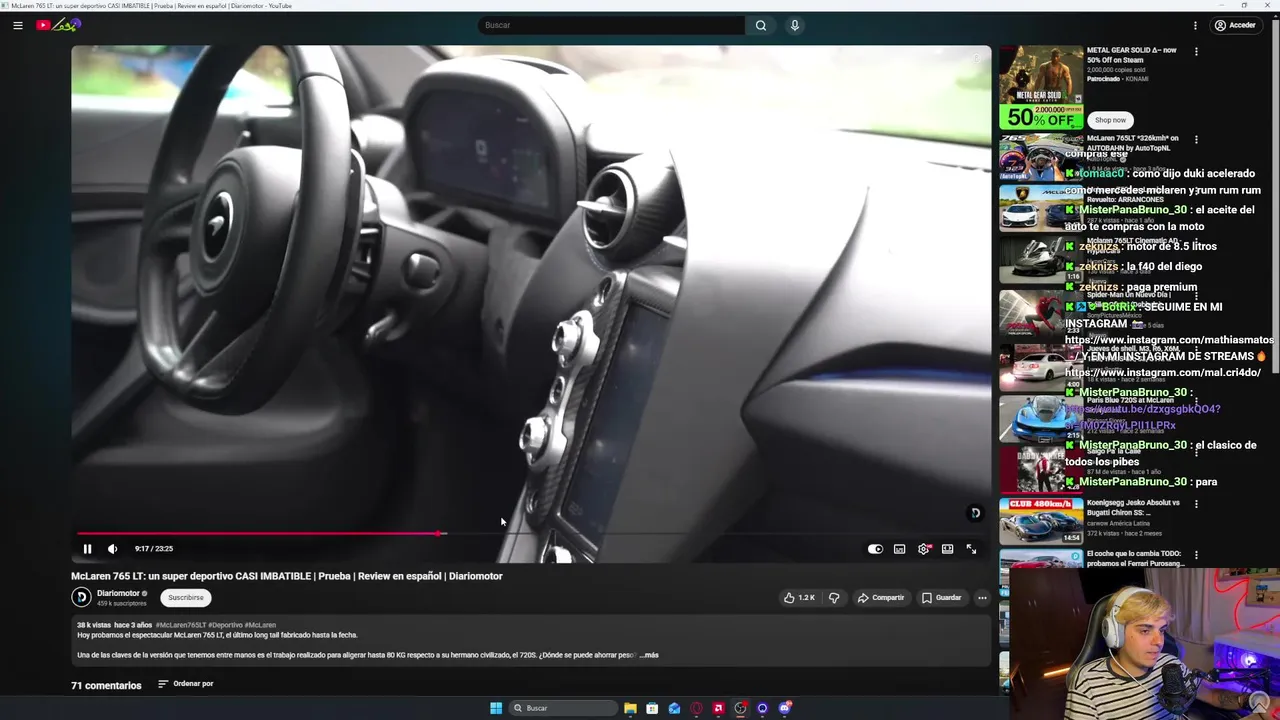
Task: Click the '71 comentarios' heading
Action: coord(106,686)
